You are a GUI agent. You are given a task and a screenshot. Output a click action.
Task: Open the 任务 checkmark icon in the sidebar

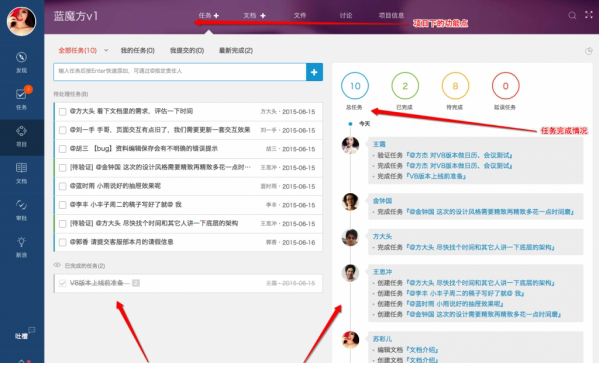click(21, 94)
